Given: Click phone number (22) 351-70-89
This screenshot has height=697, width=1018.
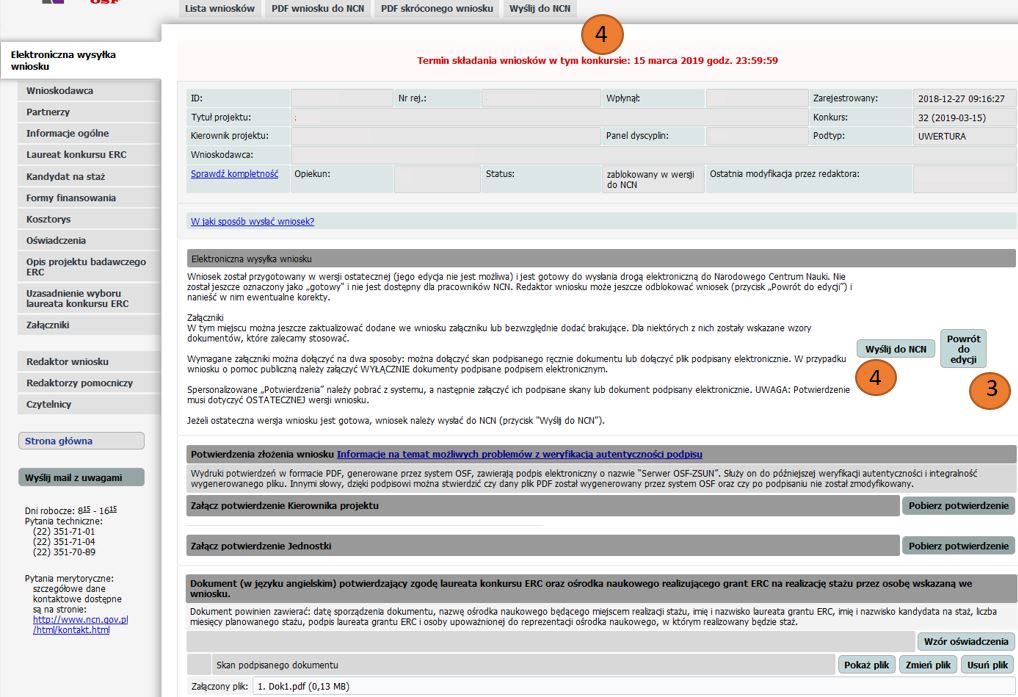Looking at the screenshot, I should point(64,552).
